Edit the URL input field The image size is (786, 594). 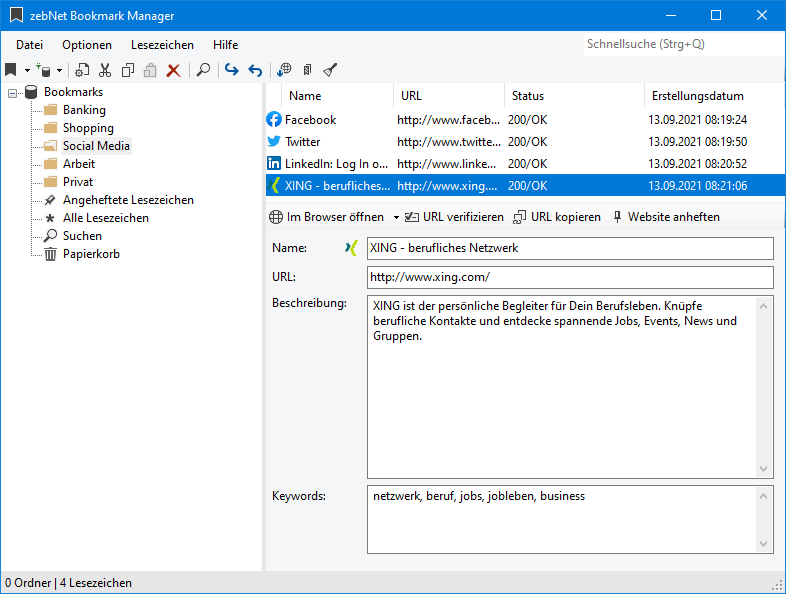(570, 277)
